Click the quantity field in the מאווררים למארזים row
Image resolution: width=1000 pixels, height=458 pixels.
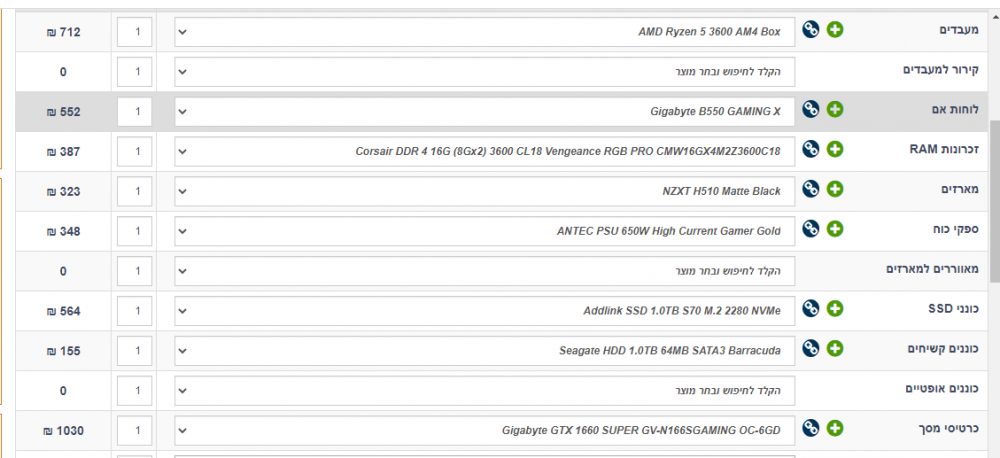tap(135, 271)
